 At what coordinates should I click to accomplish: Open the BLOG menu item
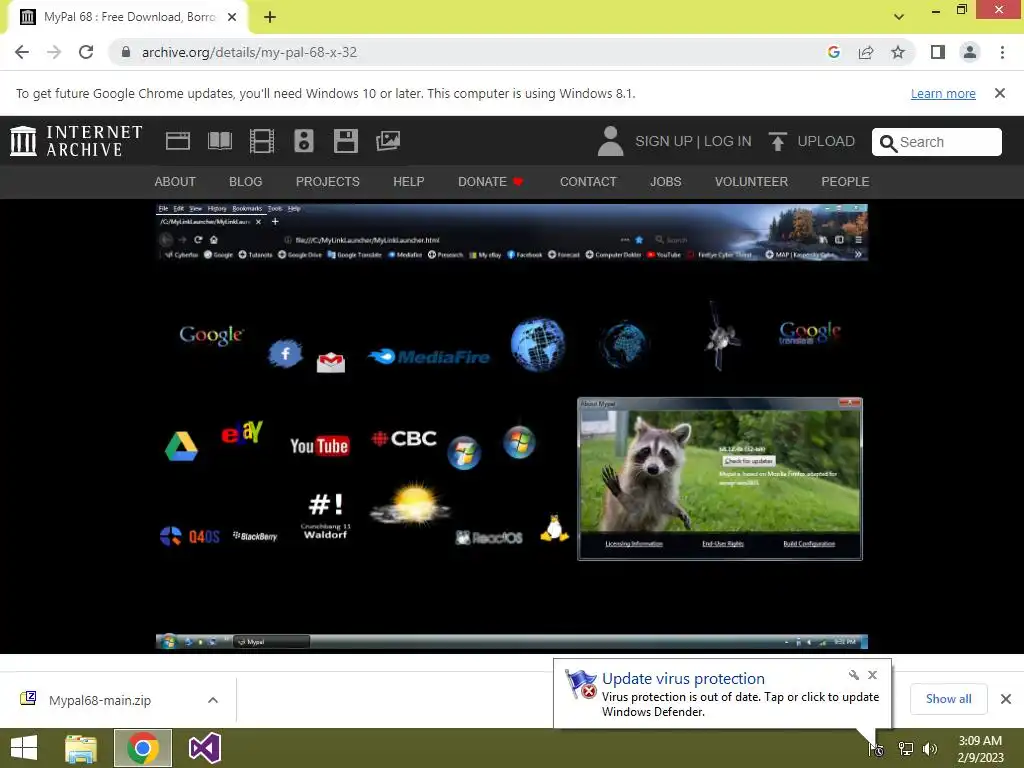tap(246, 182)
